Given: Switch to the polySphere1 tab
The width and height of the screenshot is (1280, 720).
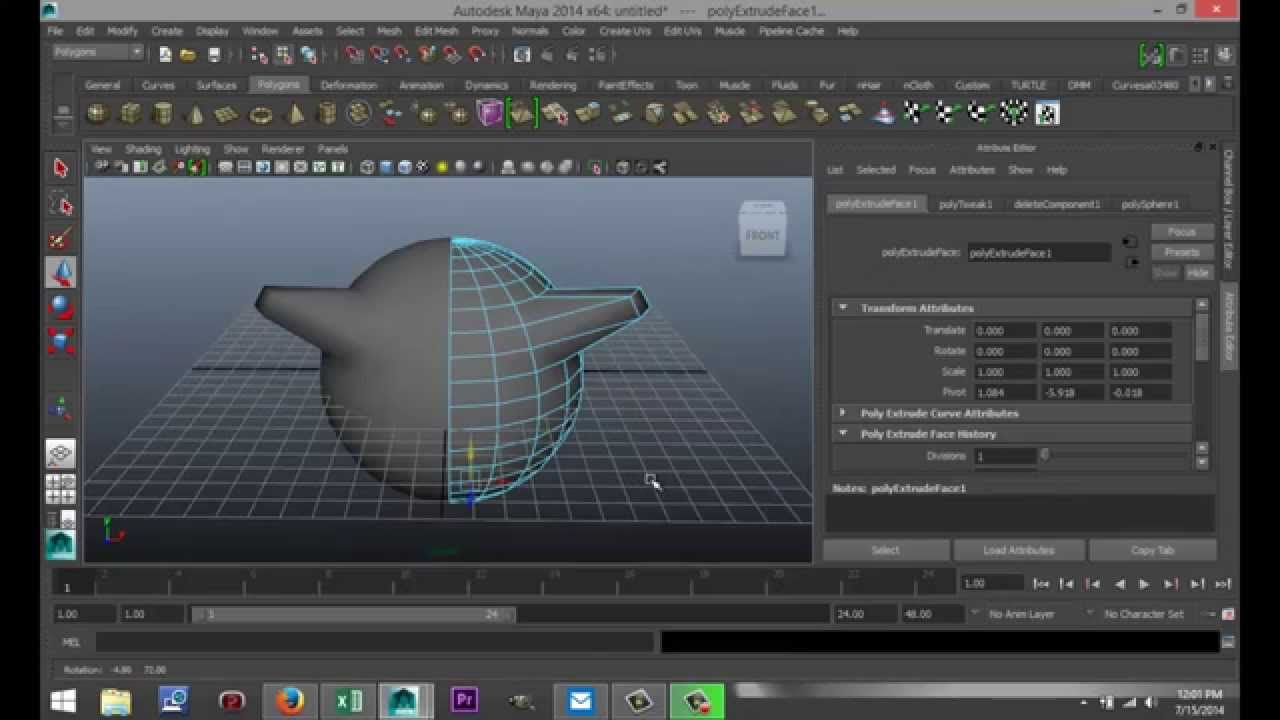Looking at the screenshot, I should 1150,204.
